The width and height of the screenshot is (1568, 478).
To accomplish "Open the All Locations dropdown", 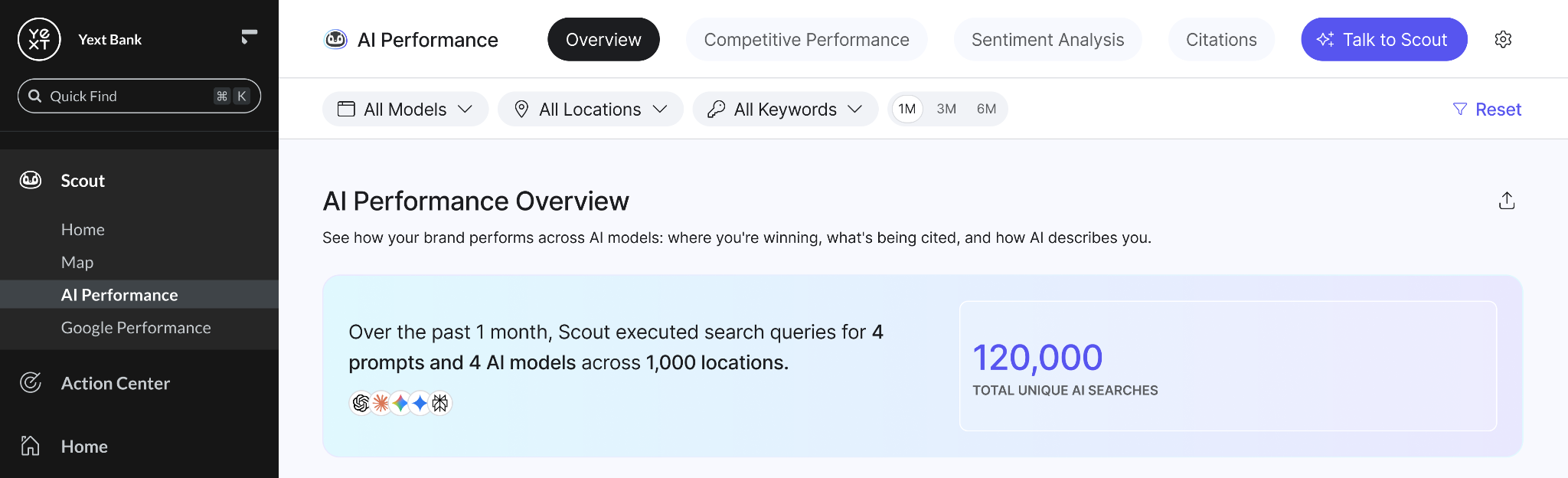I will click(590, 109).
